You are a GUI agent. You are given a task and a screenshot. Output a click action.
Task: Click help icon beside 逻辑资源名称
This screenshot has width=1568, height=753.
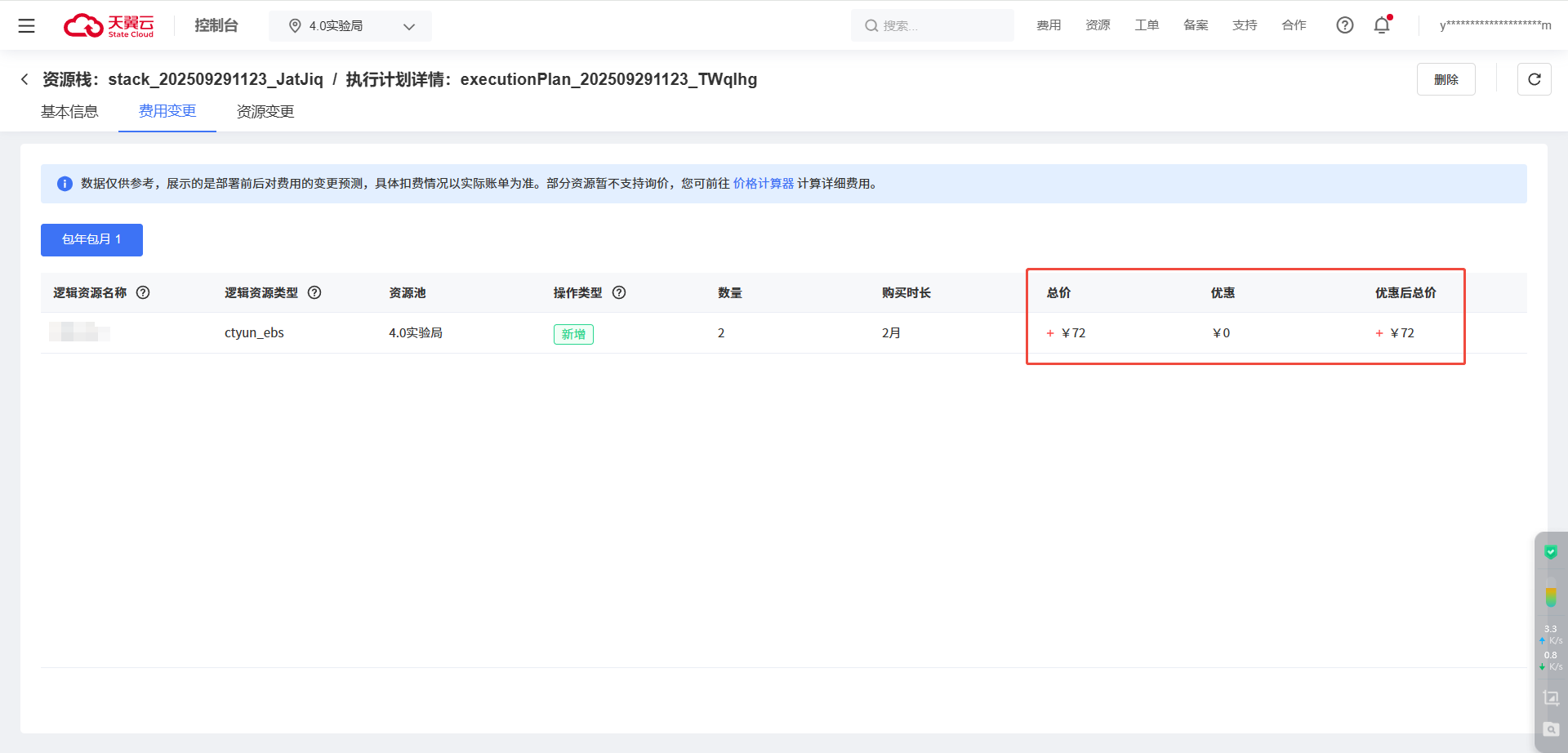pyautogui.click(x=143, y=292)
